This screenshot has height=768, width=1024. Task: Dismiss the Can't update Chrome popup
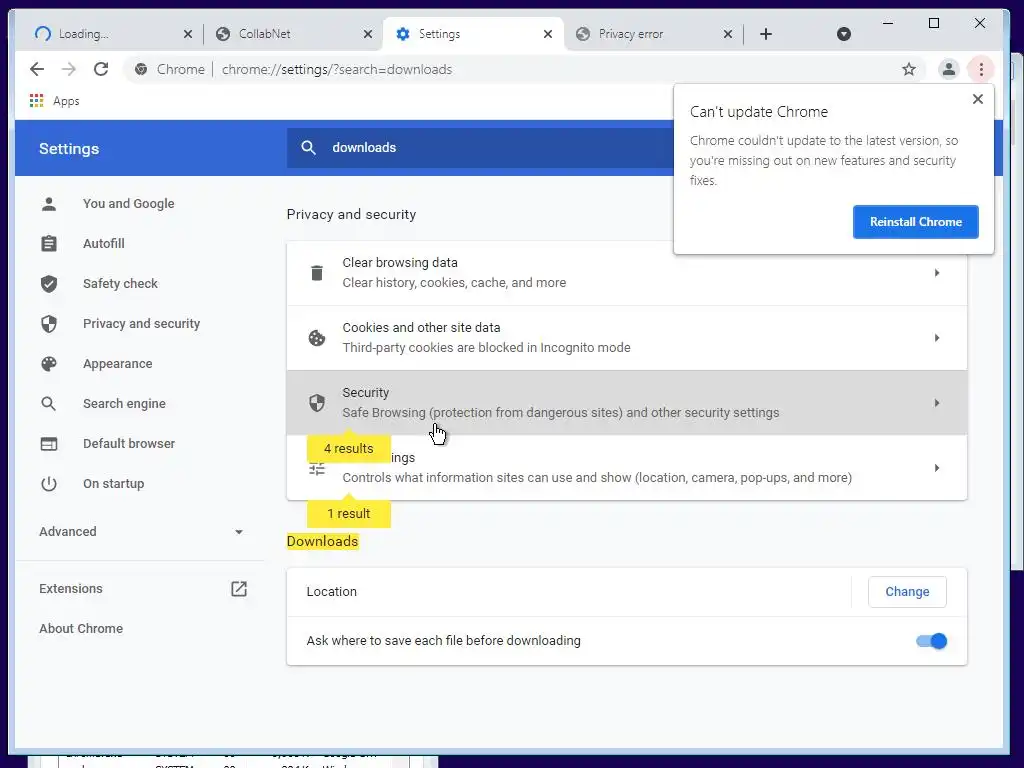coord(978,99)
